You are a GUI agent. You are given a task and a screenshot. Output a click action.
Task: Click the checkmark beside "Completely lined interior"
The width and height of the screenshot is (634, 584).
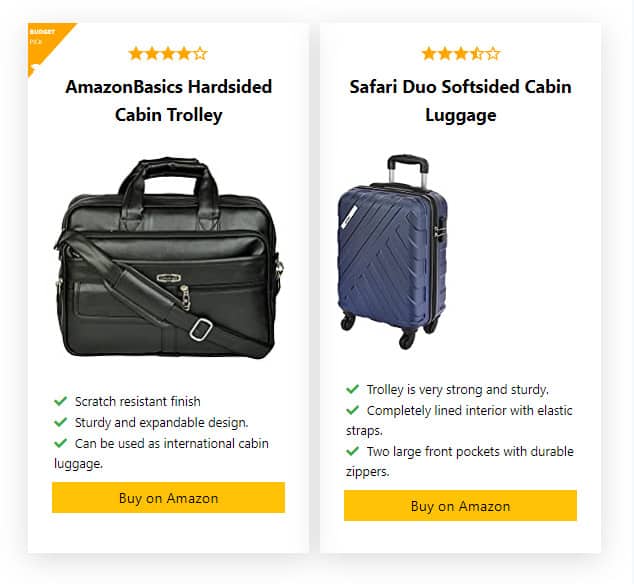[353, 410]
